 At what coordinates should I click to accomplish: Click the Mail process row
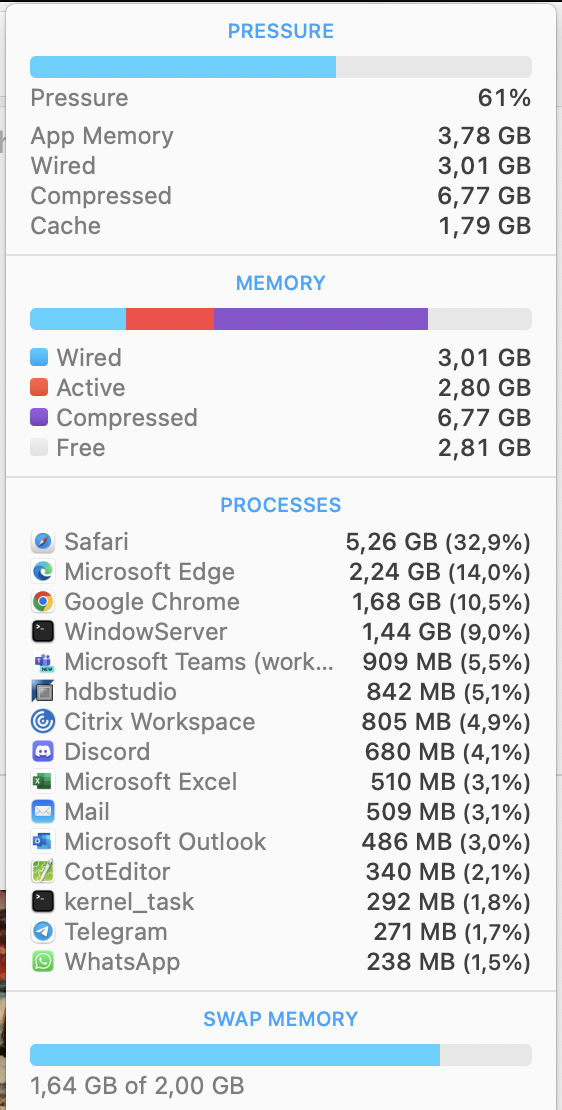280,812
